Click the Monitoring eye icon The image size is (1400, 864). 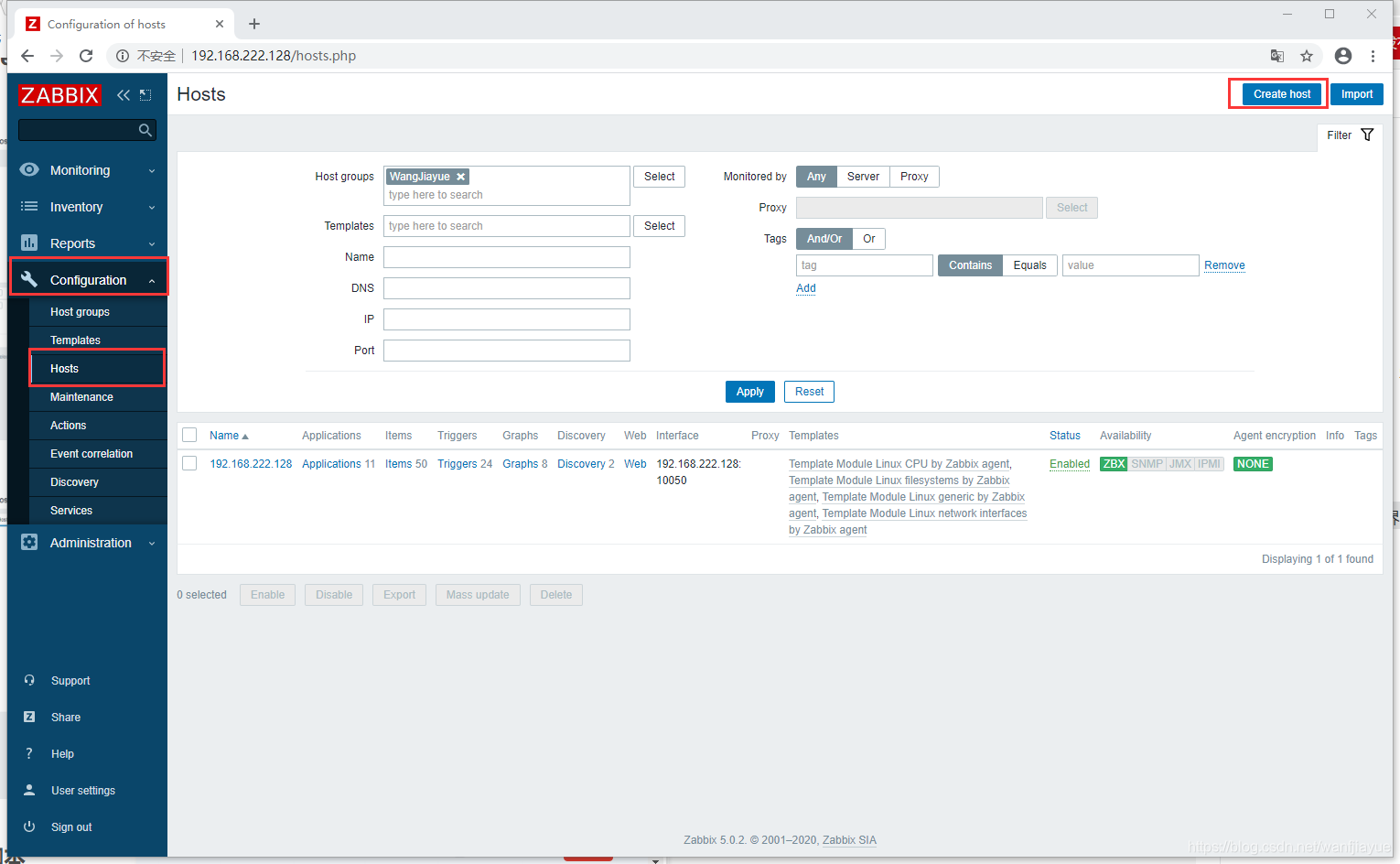[29, 170]
